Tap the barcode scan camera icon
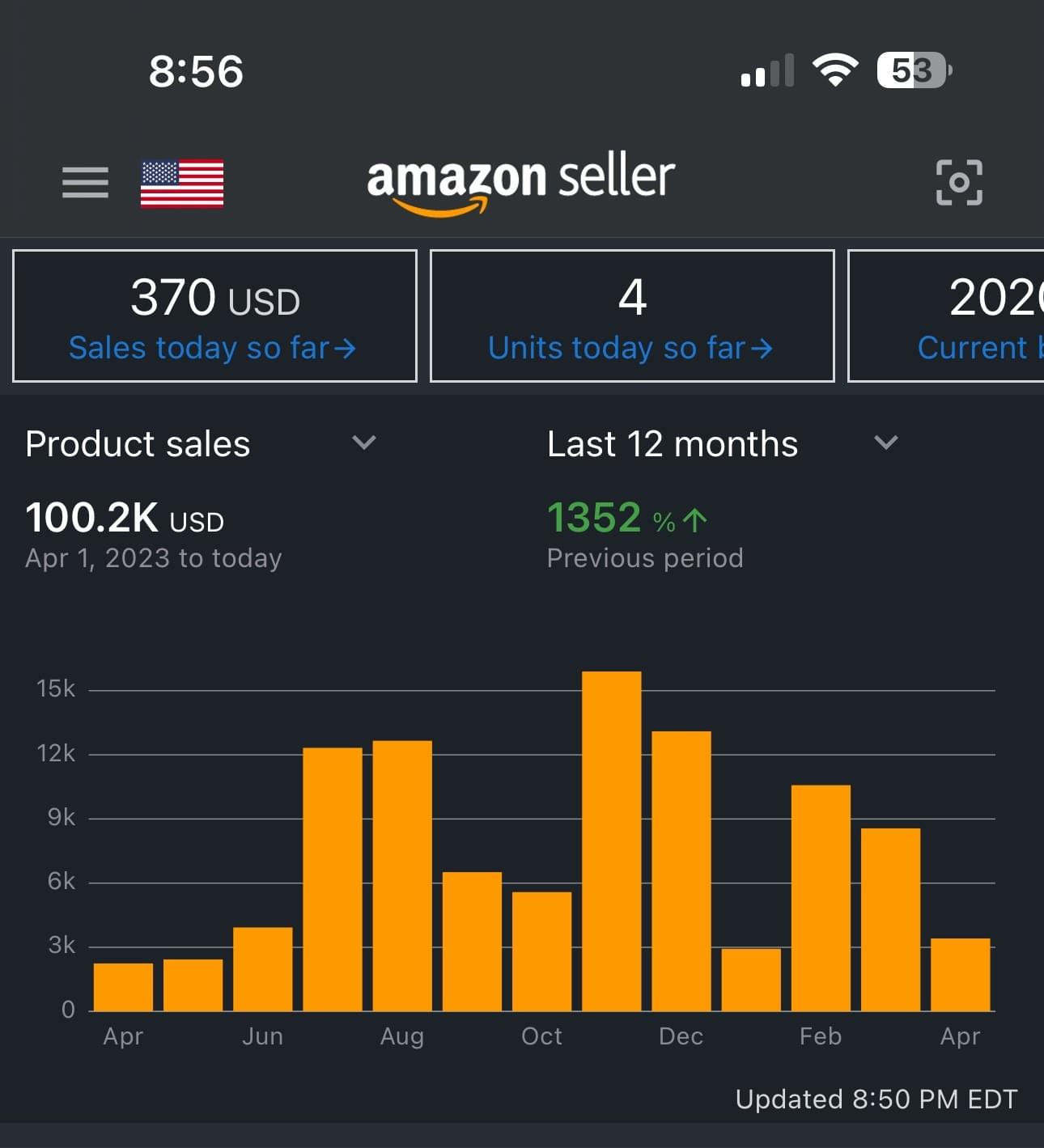This screenshot has height=1148, width=1044. tap(959, 182)
